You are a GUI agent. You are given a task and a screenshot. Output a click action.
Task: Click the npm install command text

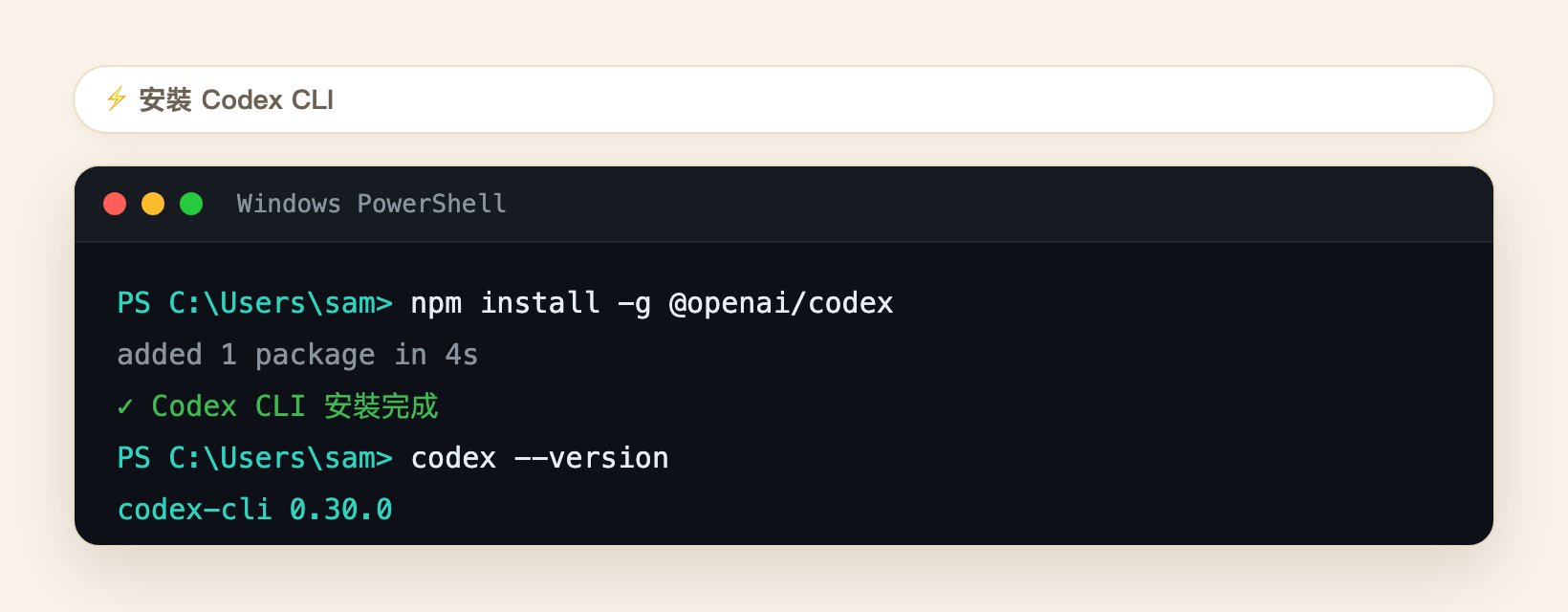coord(652,303)
